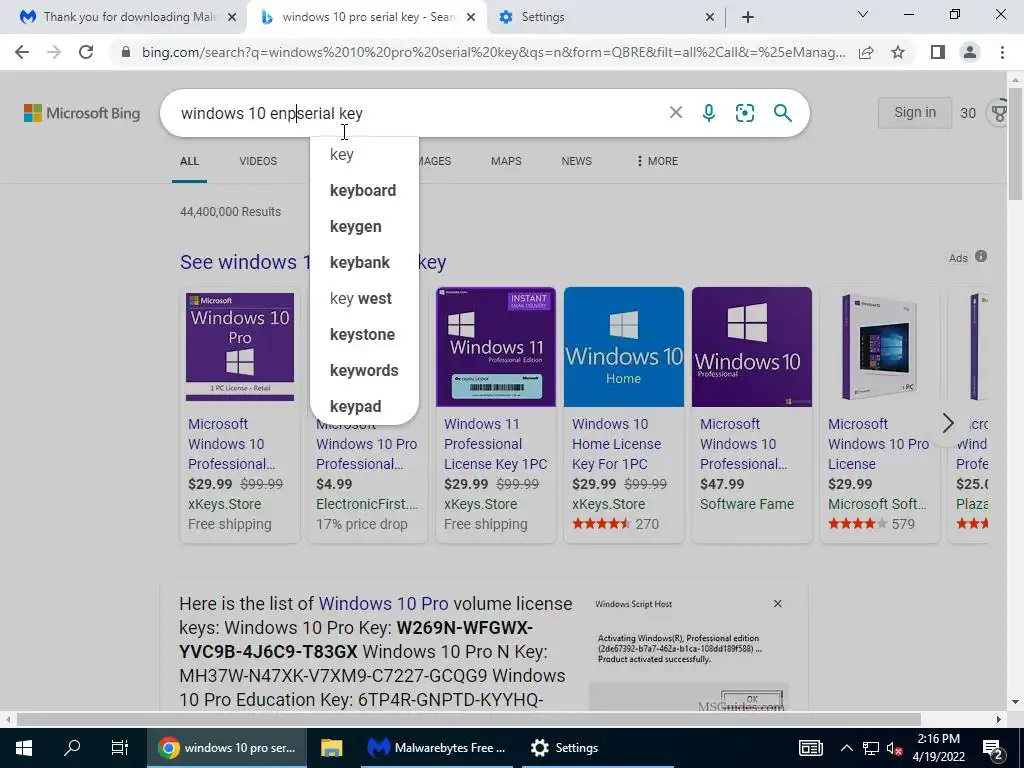This screenshot has height=768, width=1024.
Task: Click the Sign in button
Action: tap(914, 112)
